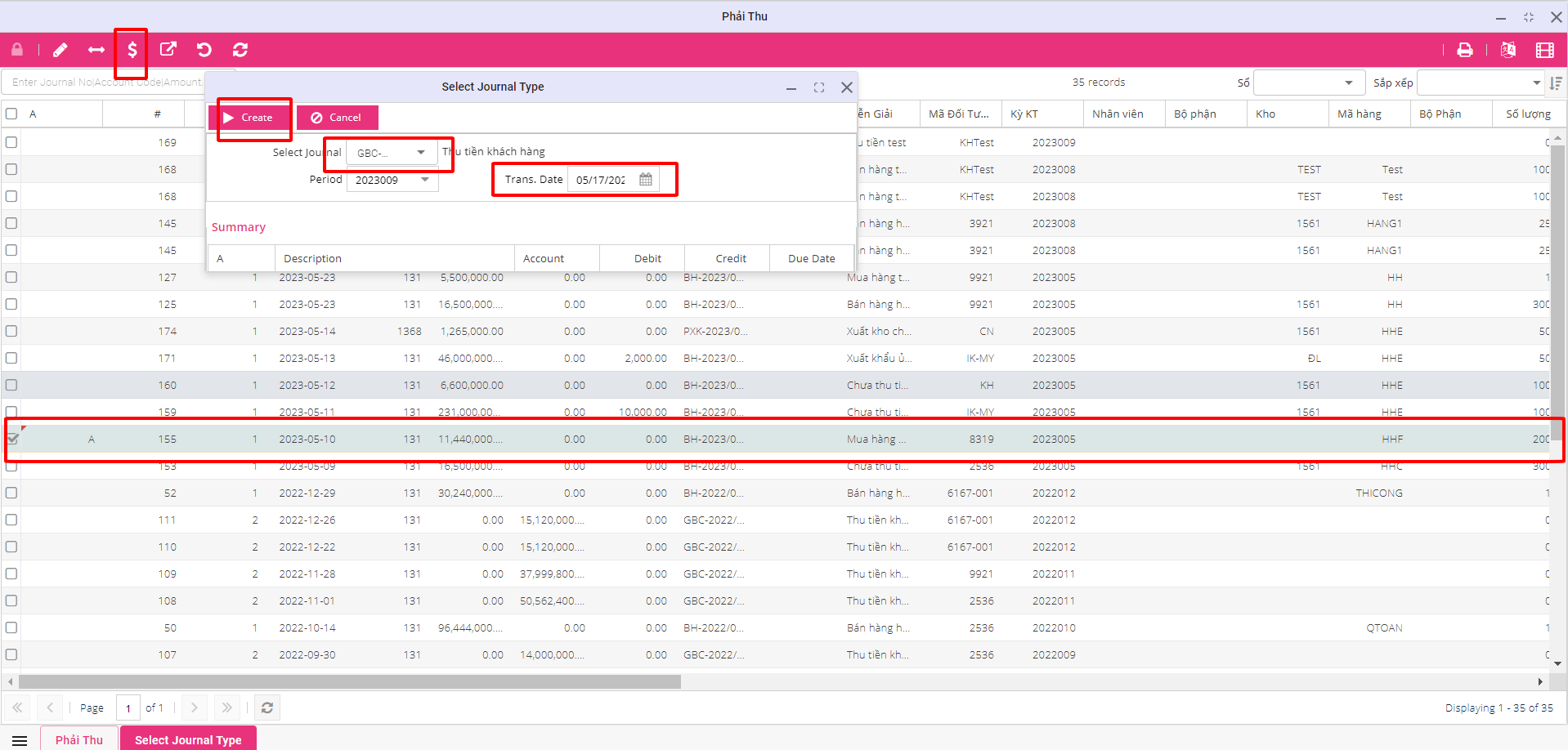Click the film strip layout icon
Viewport: 1568px width, 750px height.
[1544, 50]
